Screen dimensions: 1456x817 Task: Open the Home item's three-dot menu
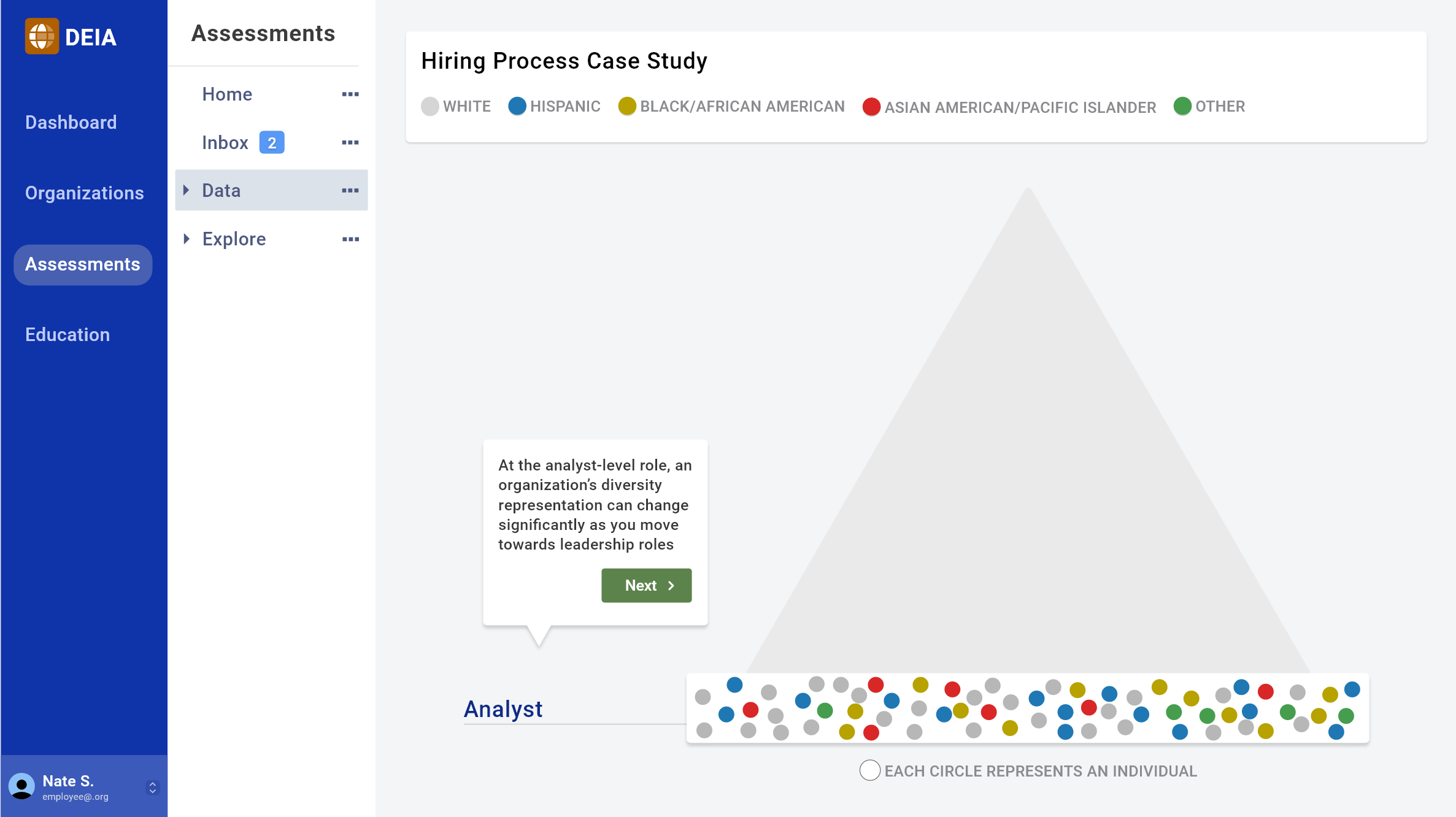[350, 94]
